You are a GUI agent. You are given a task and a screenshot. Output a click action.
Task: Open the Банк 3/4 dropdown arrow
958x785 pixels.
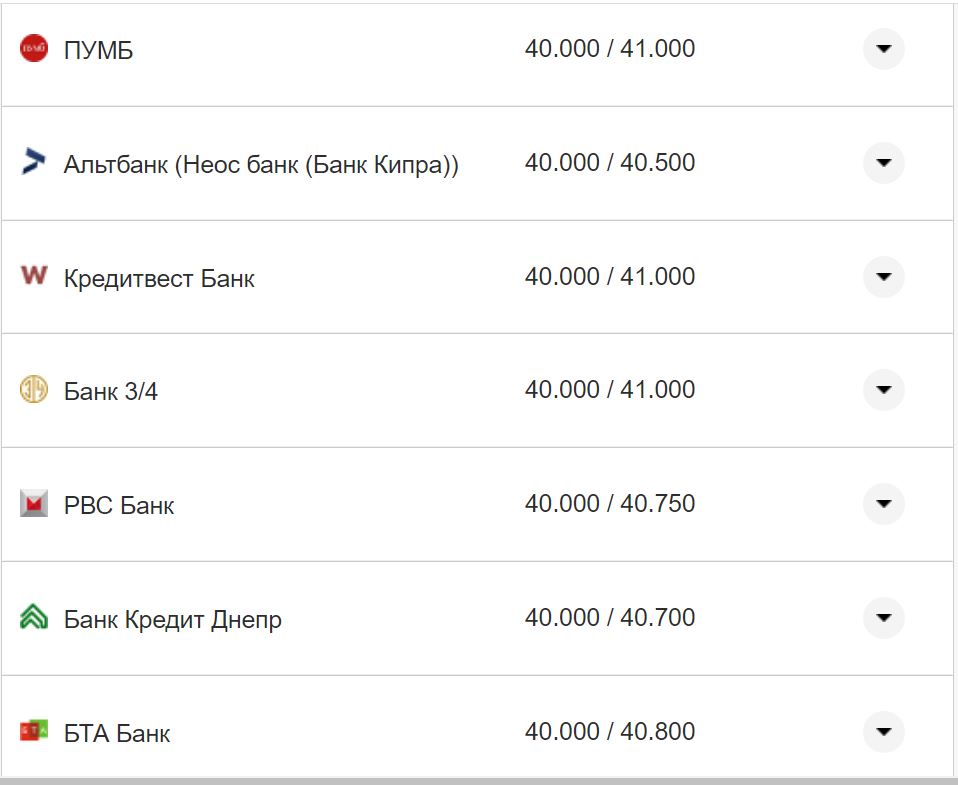[x=883, y=390]
